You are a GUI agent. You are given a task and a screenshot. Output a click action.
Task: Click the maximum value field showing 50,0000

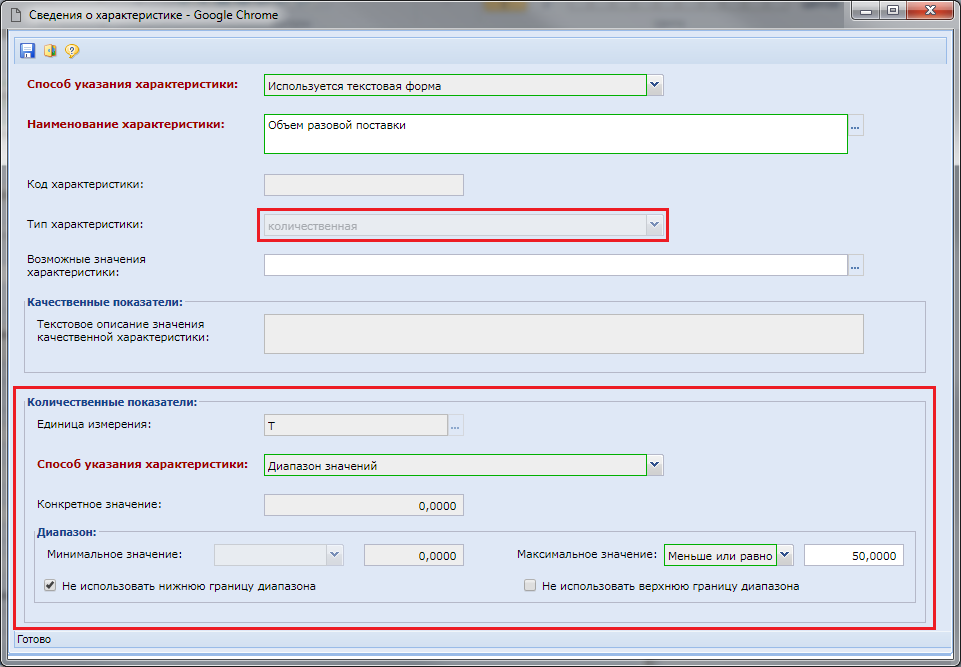click(853, 555)
